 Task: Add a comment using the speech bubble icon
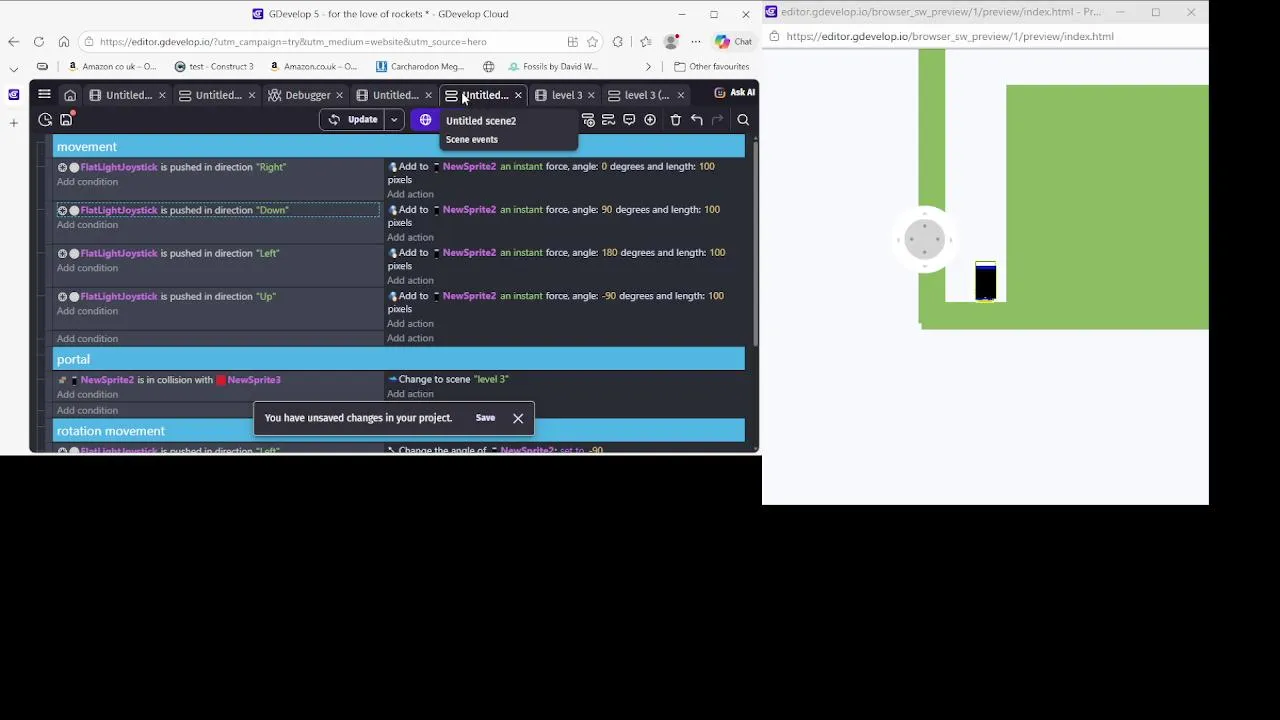click(x=629, y=120)
